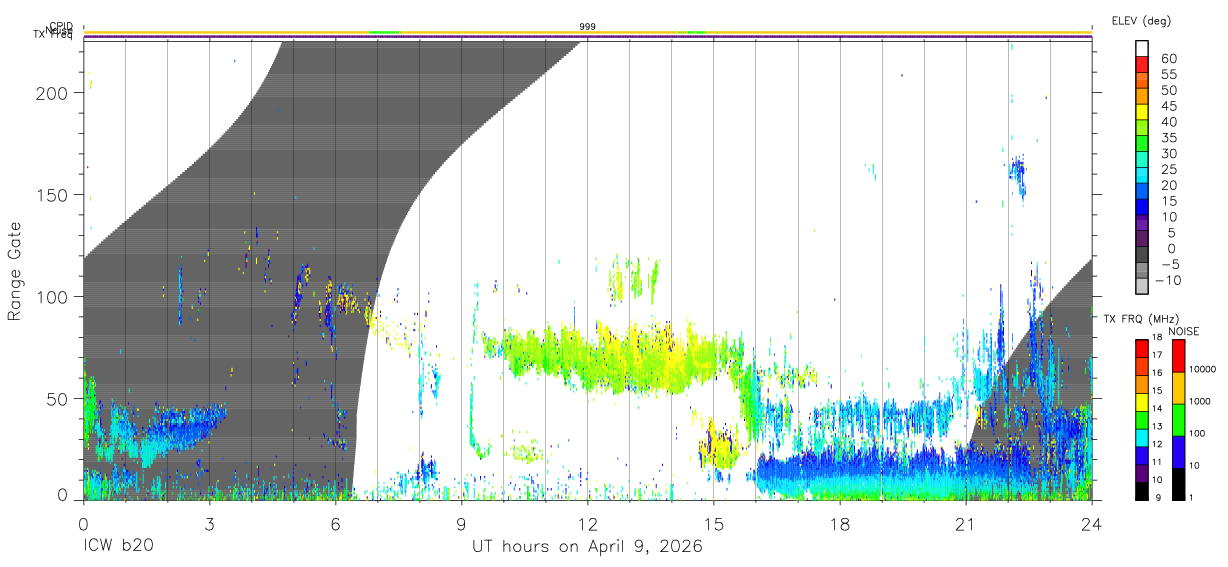The width and height of the screenshot is (1228, 567).
Task: Click the purple TX frequency strip above plot
Action: (588, 37)
